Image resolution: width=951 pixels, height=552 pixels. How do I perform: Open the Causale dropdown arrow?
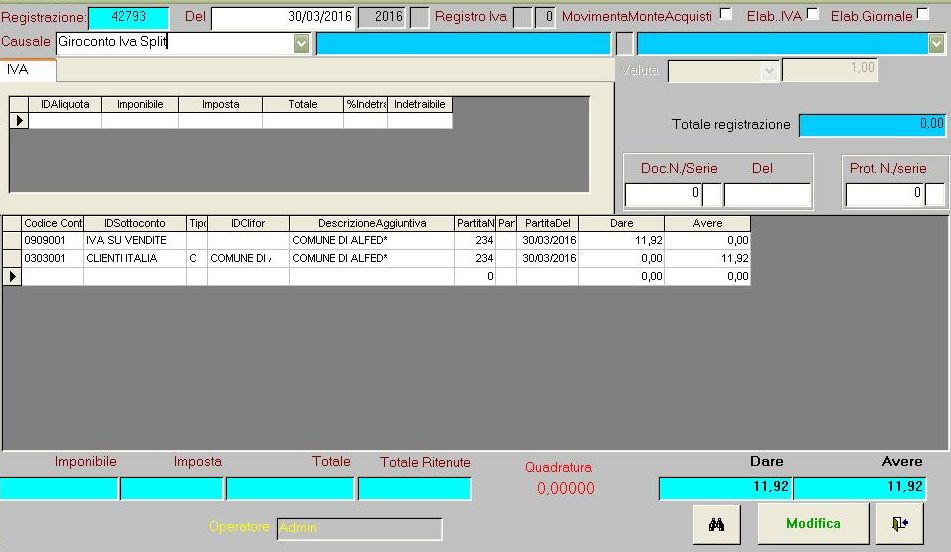coord(301,43)
